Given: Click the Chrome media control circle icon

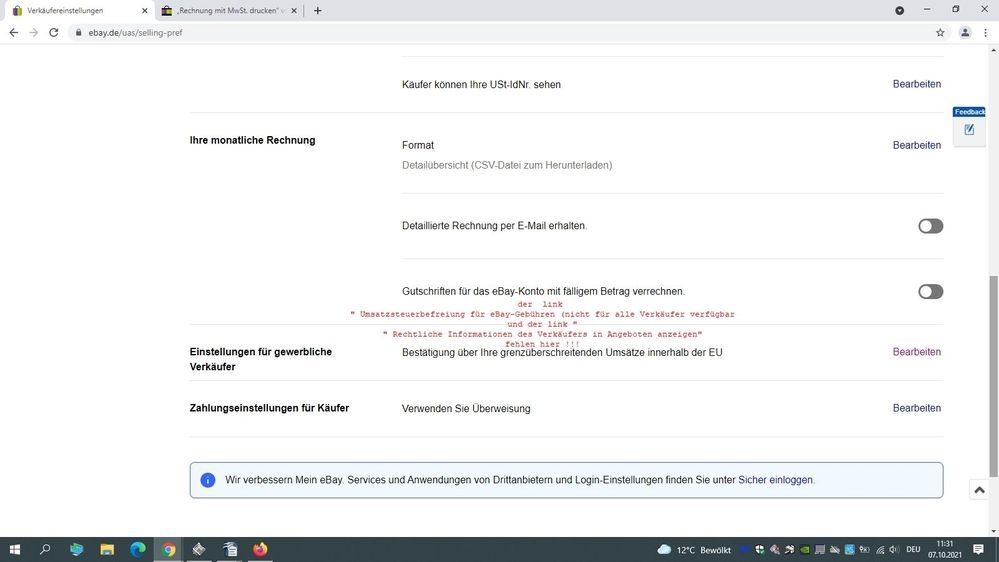Looking at the screenshot, I should (899, 10).
